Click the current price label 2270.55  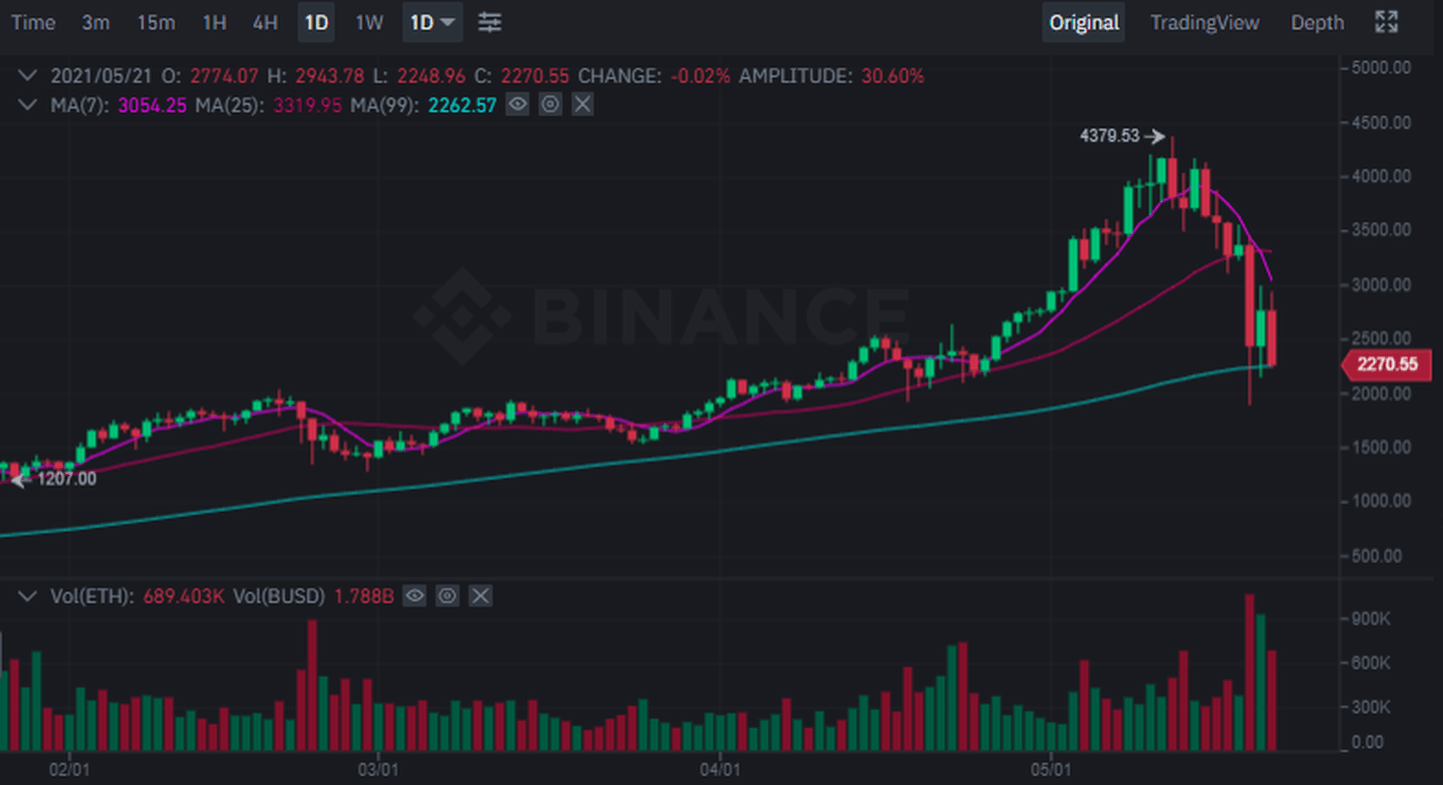[1388, 364]
